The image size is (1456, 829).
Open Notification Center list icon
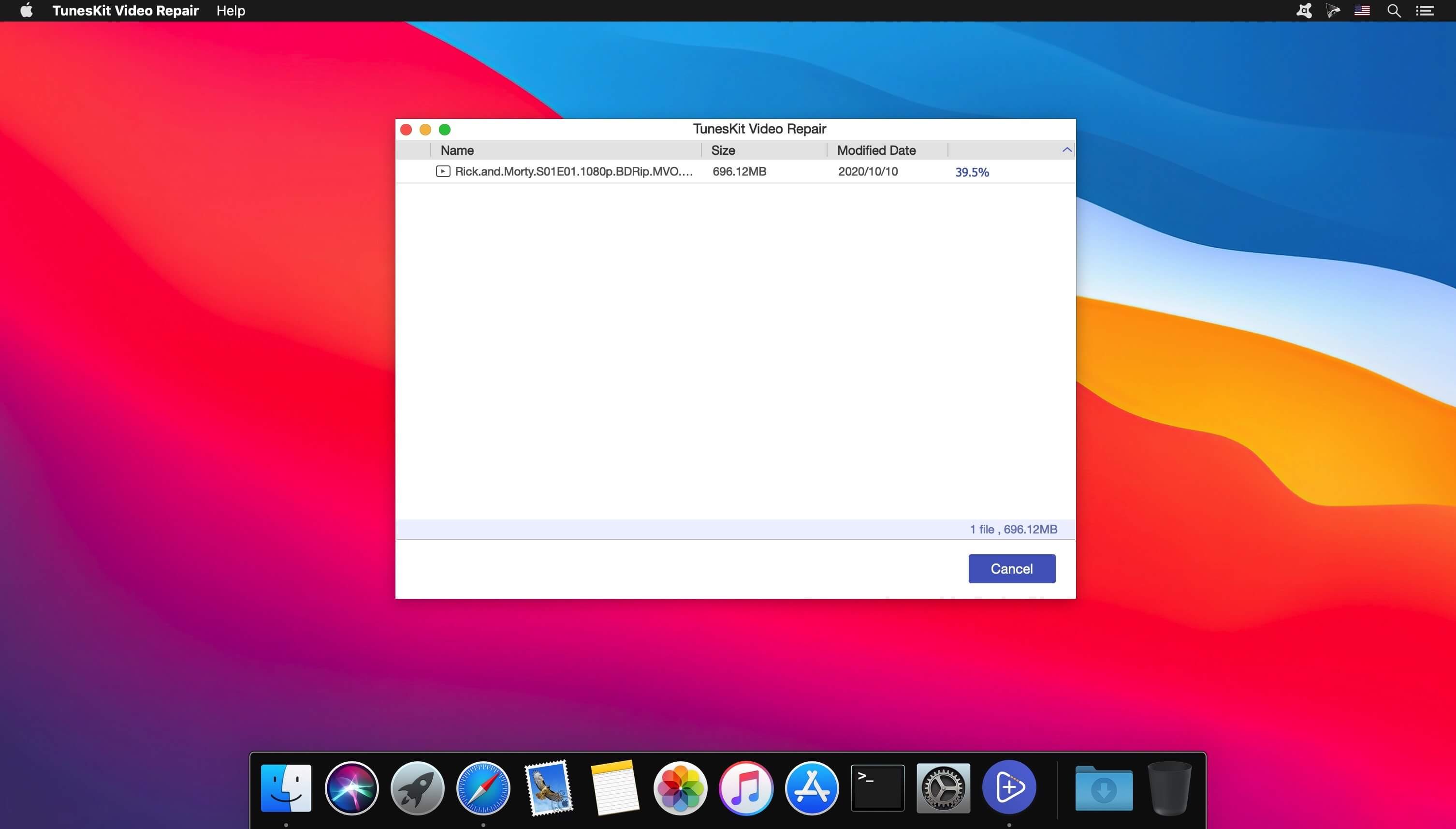[1425, 11]
